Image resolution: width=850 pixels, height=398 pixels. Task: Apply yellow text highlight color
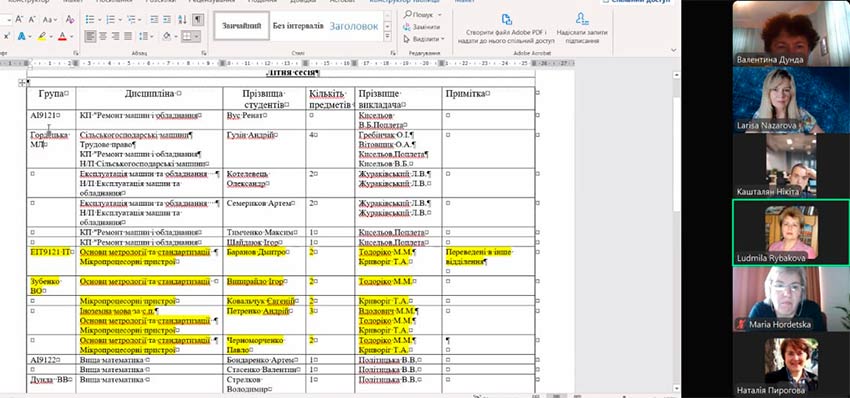42,36
